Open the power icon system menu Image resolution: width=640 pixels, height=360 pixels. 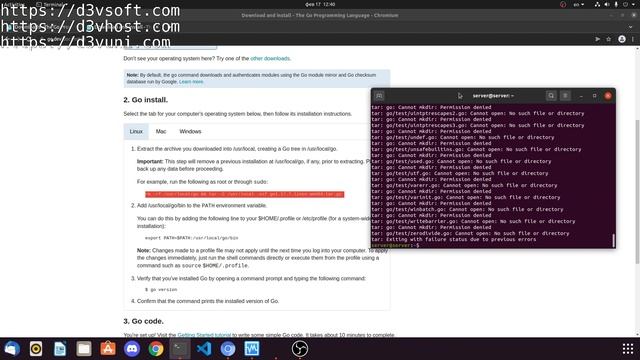(625, 4)
